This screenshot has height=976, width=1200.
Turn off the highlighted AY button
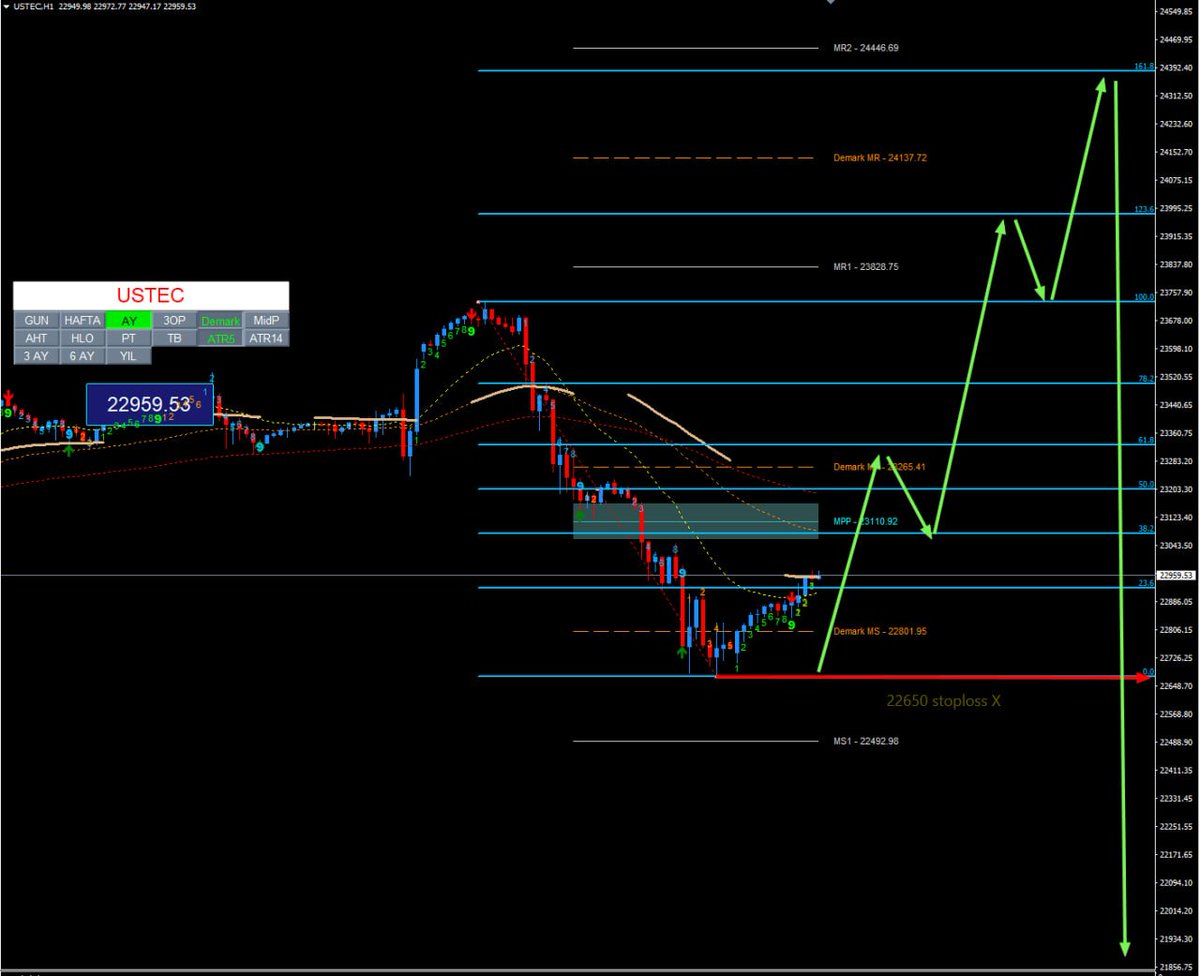tap(128, 320)
